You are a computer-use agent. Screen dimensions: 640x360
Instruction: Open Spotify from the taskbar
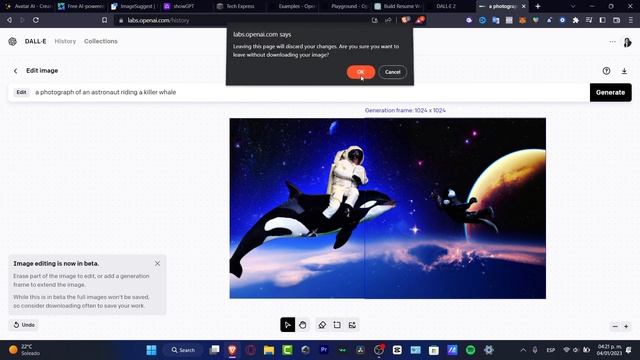click(x=471, y=350)
